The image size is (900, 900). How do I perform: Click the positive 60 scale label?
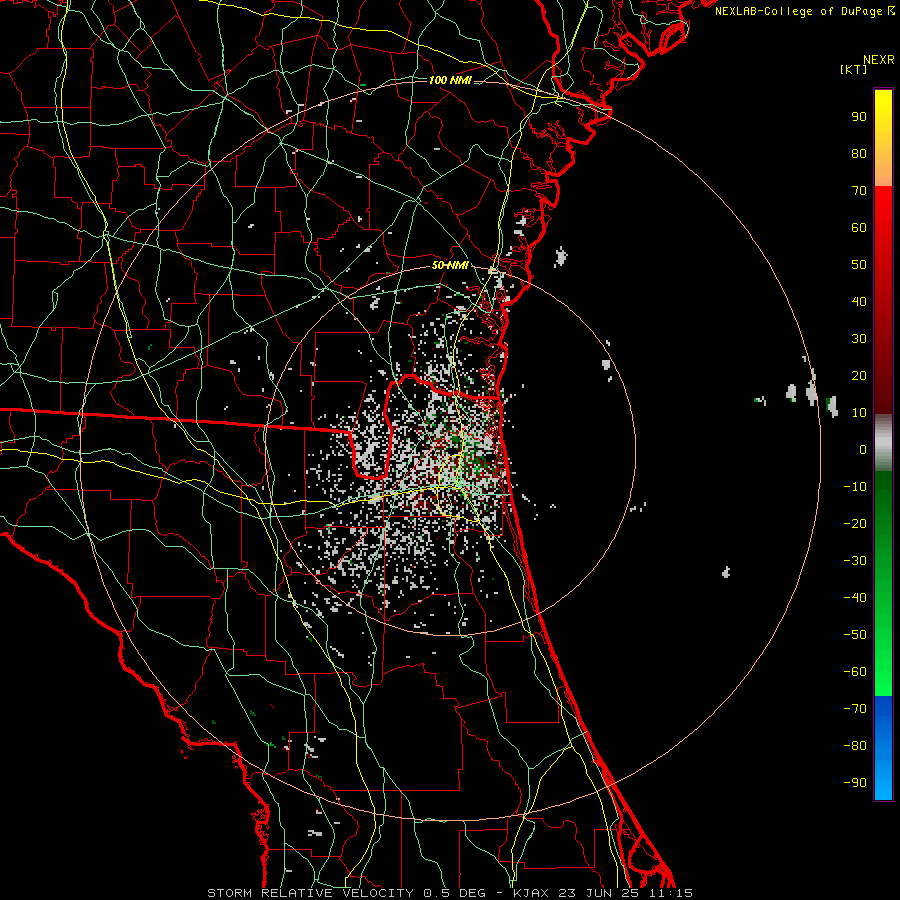coord(859,228)
